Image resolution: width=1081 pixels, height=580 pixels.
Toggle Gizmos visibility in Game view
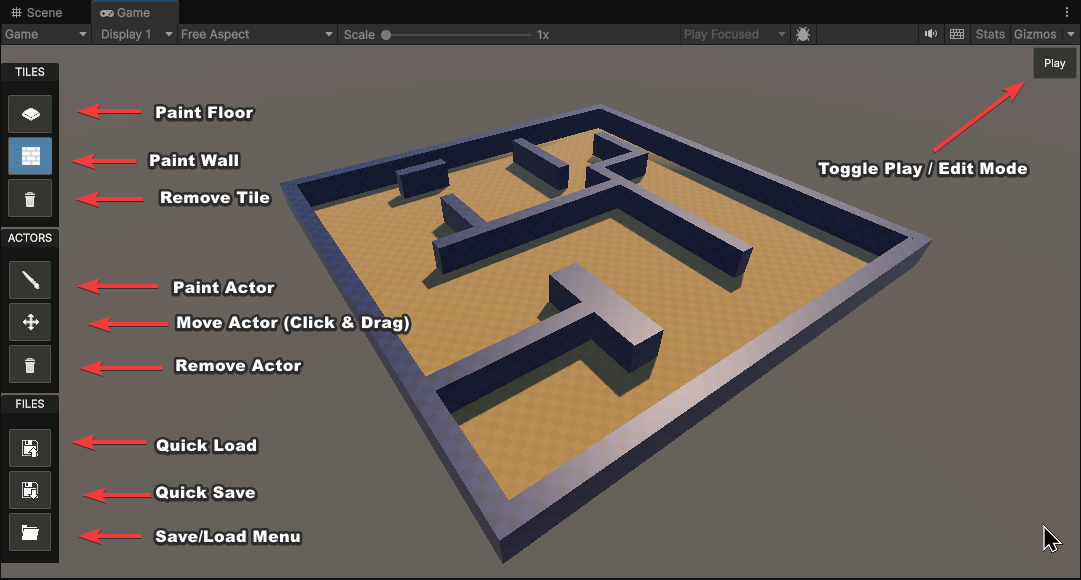[1034, 34]
